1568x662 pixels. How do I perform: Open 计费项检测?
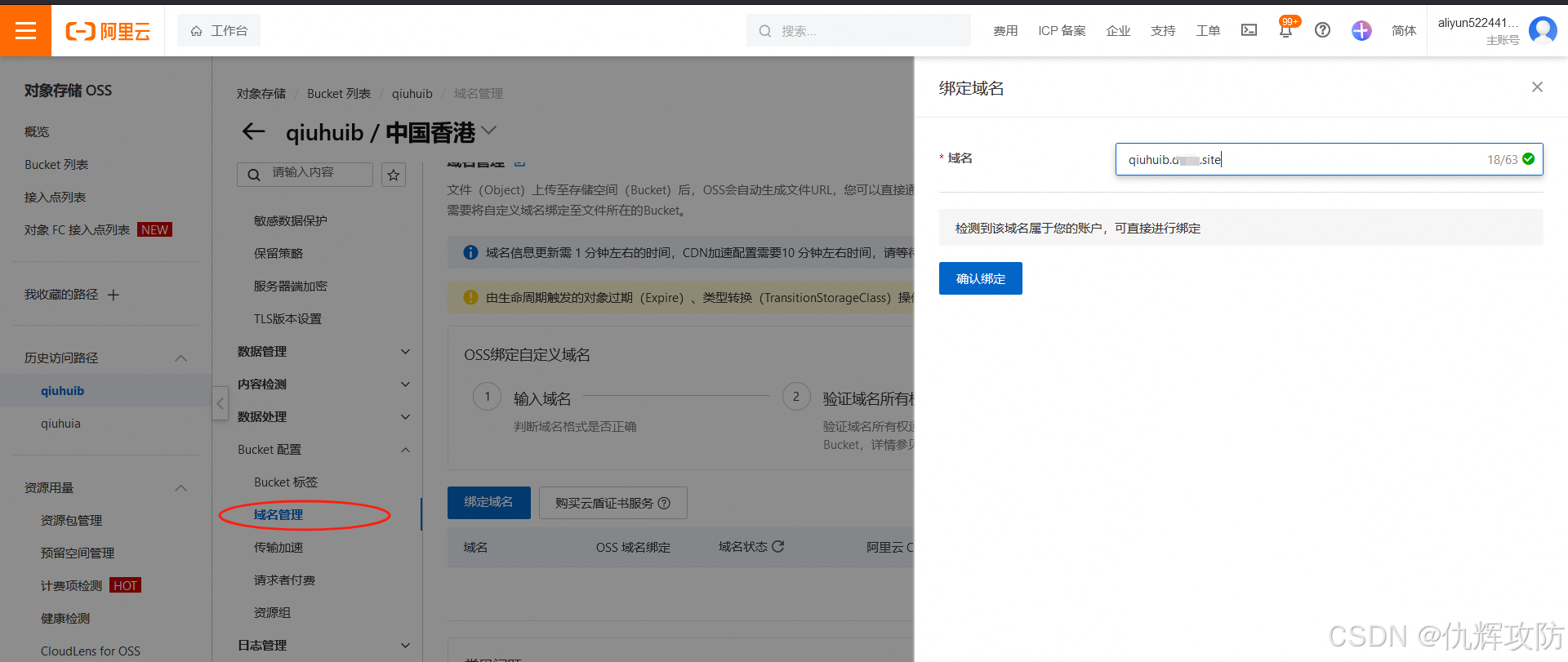[71, 585]
